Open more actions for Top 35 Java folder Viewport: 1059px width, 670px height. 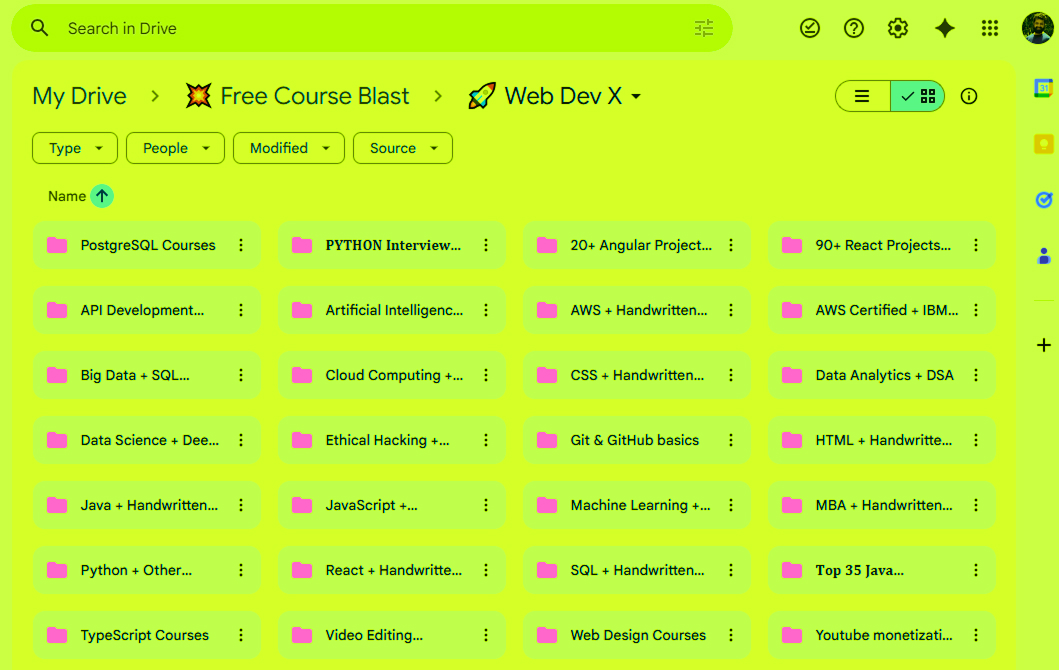[976, 571]
